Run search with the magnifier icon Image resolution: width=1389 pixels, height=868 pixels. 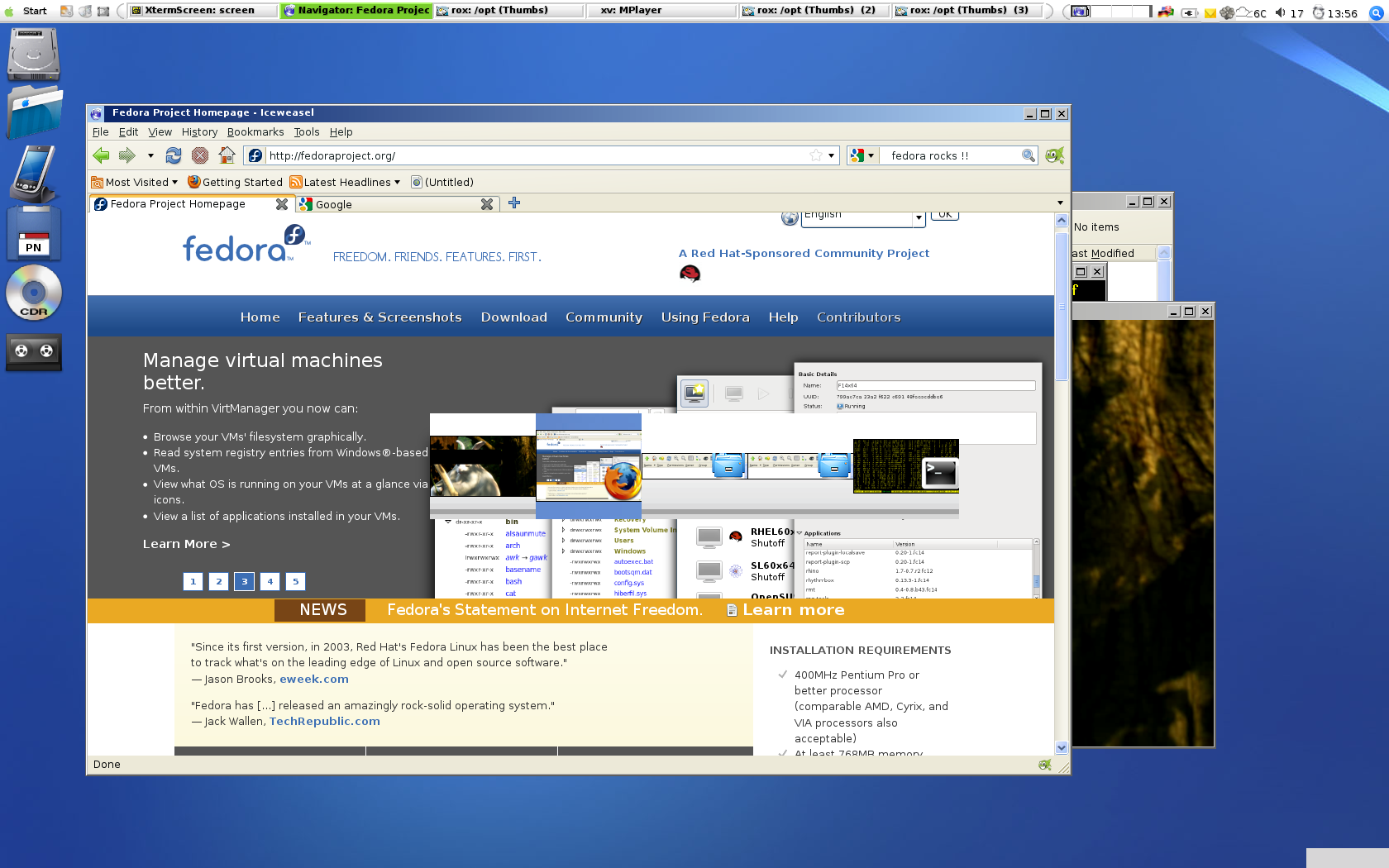(1029, 155)
